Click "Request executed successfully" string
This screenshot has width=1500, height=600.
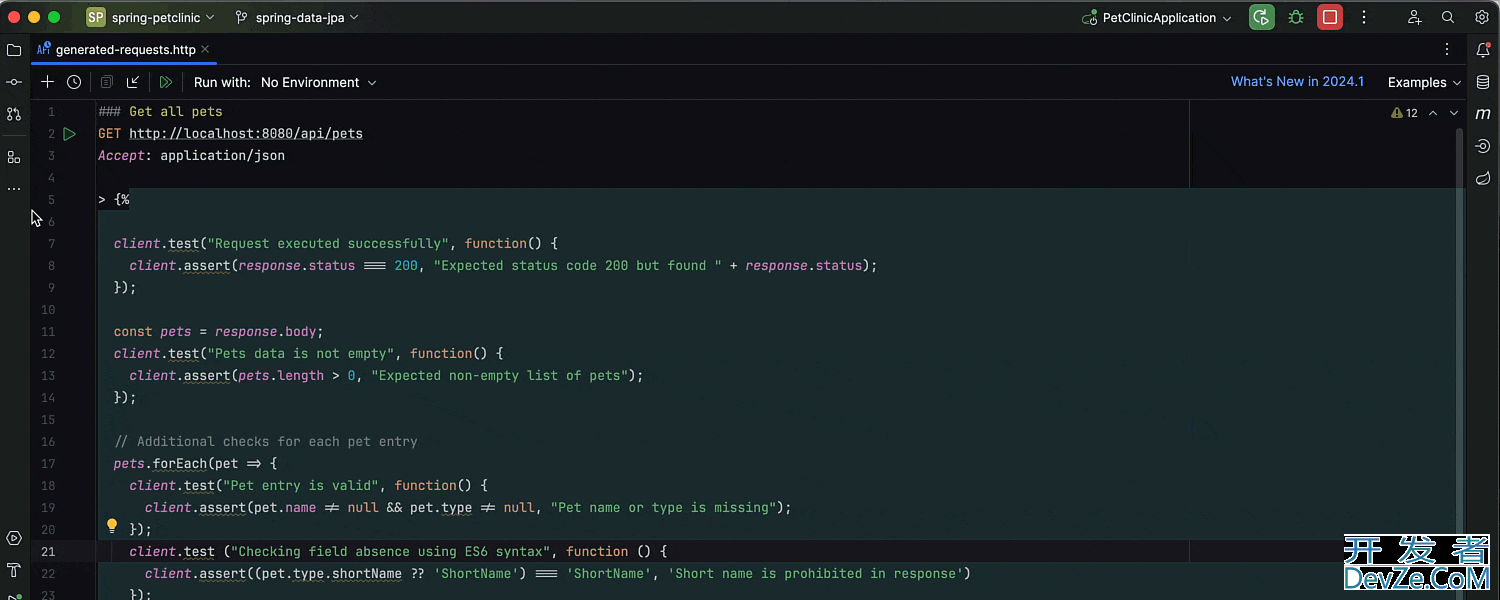pos(328,243)
